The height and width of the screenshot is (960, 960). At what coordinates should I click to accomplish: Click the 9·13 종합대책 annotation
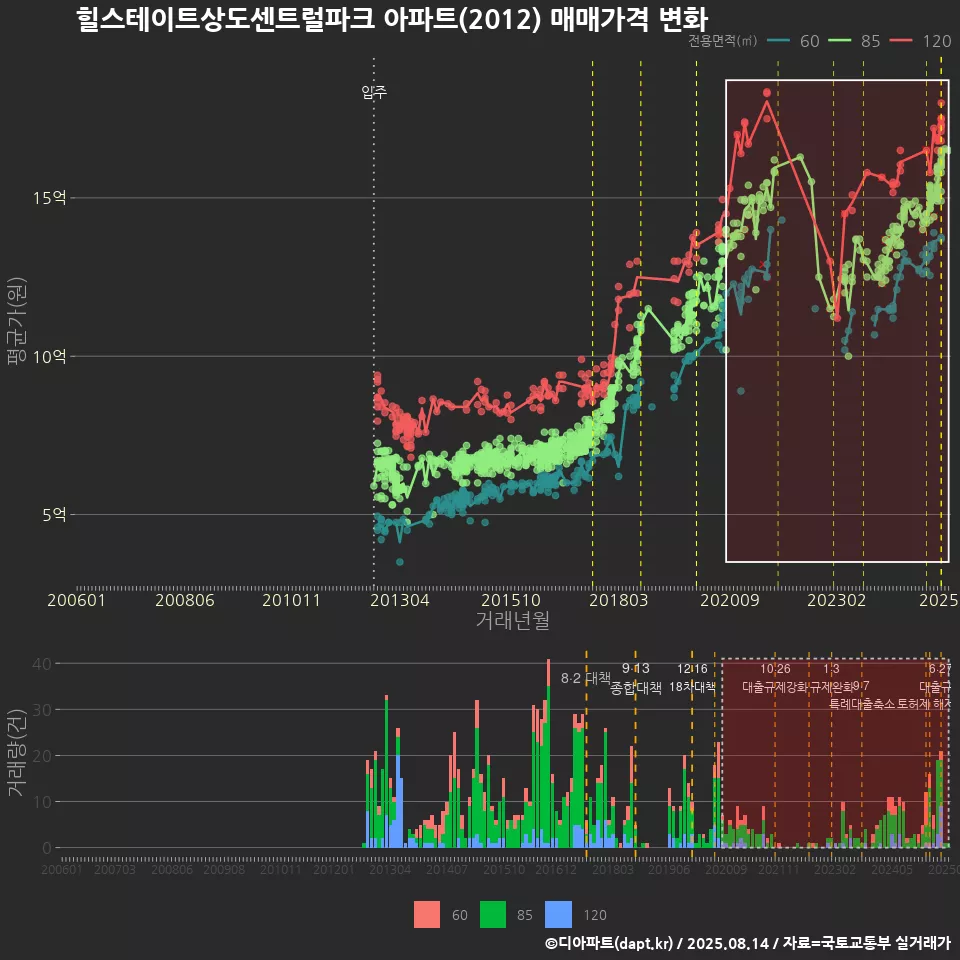click(636, 678)
